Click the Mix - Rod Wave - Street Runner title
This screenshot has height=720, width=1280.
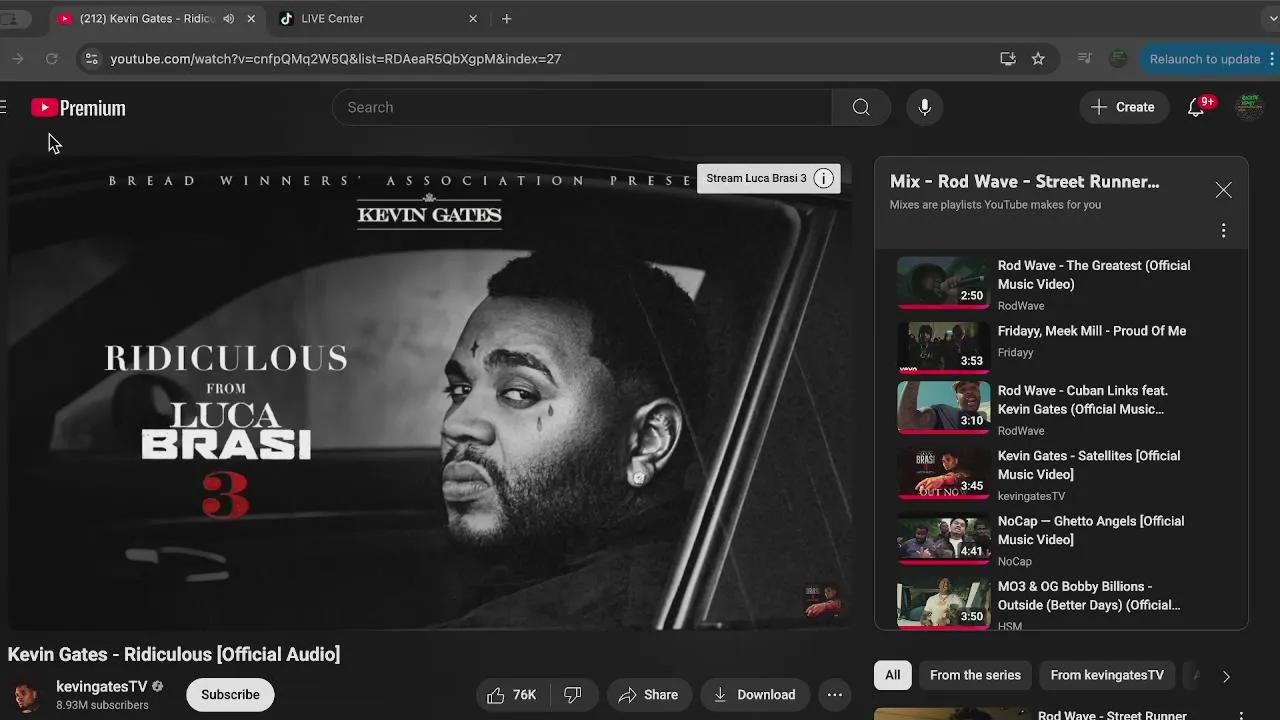point(1025,182)
